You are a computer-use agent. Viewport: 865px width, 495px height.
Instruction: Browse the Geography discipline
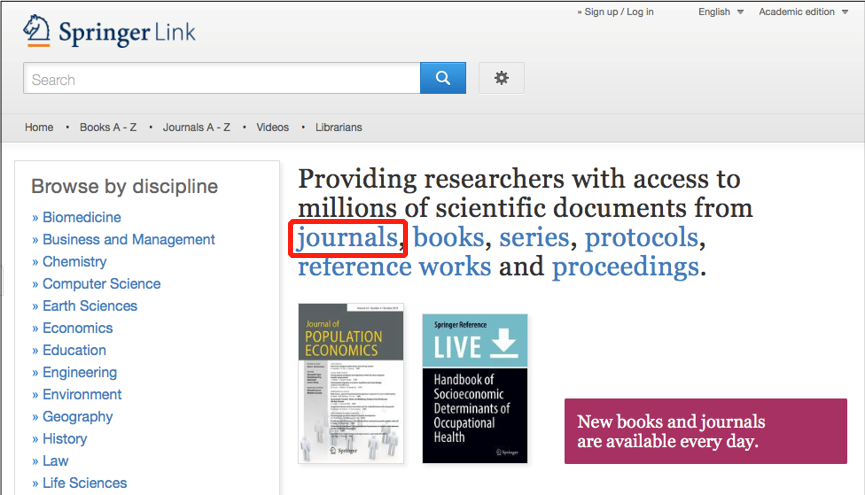click(78, 417)
